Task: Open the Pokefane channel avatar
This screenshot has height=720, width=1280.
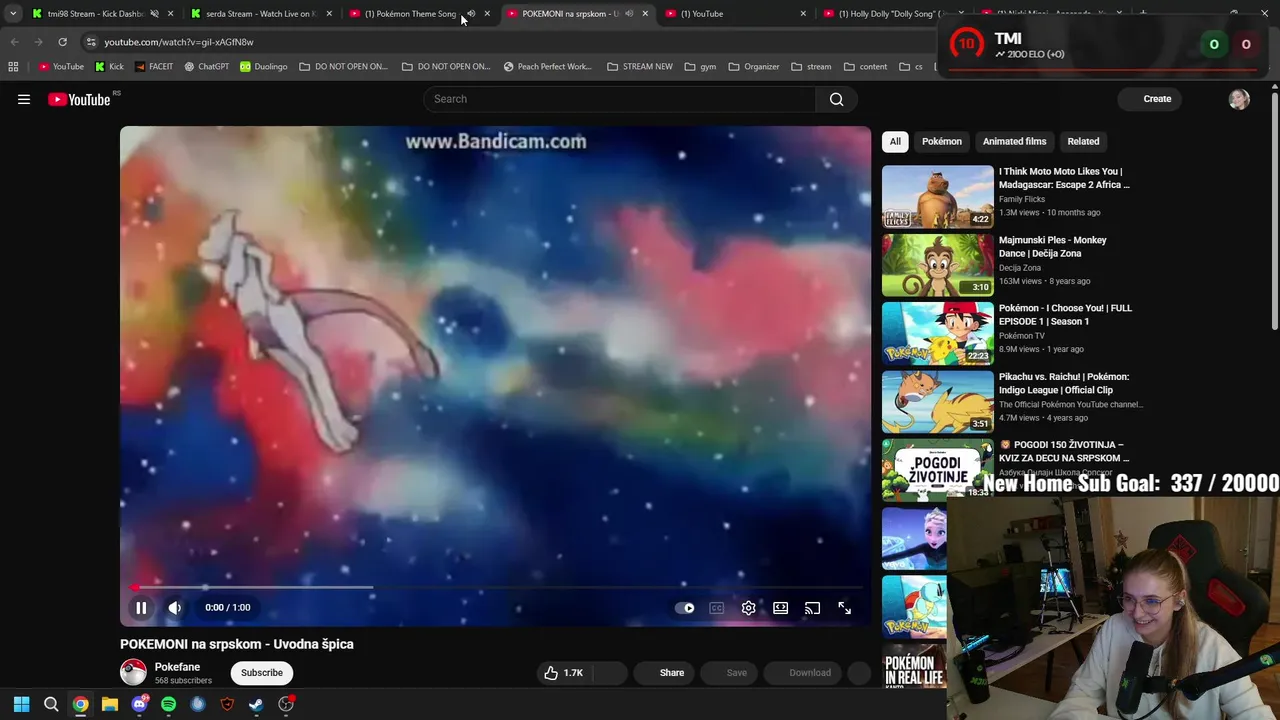Action: coord(133,672)
